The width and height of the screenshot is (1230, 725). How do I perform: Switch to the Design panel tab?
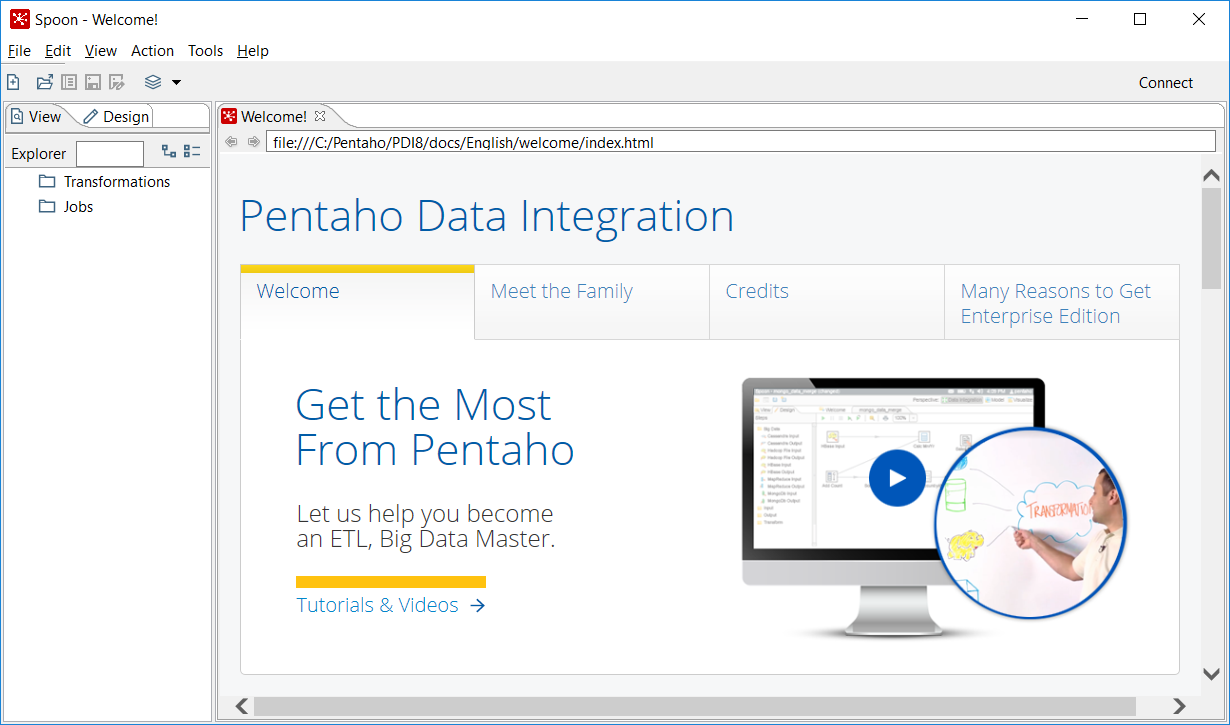click(116, 116)
